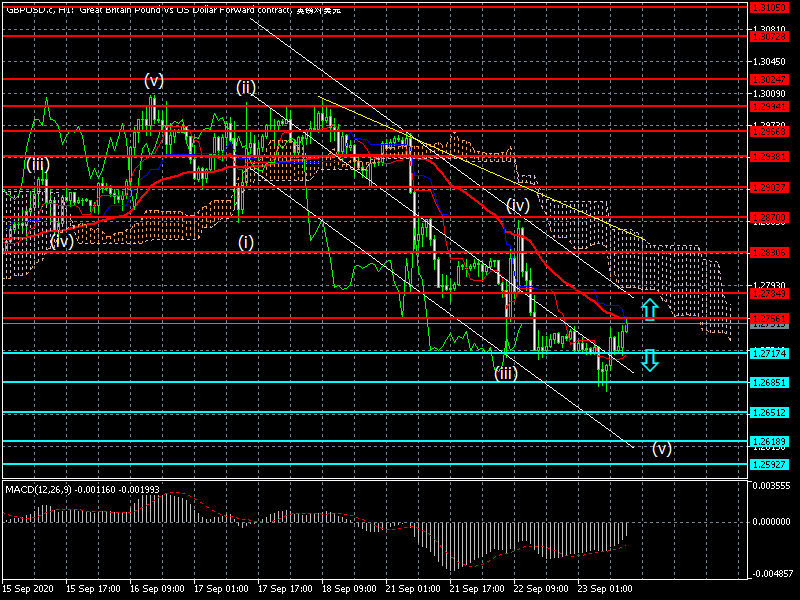The image size is (800, 600).
Task: Select the (v) wave label at the bottom right
Action: point(662,448)
